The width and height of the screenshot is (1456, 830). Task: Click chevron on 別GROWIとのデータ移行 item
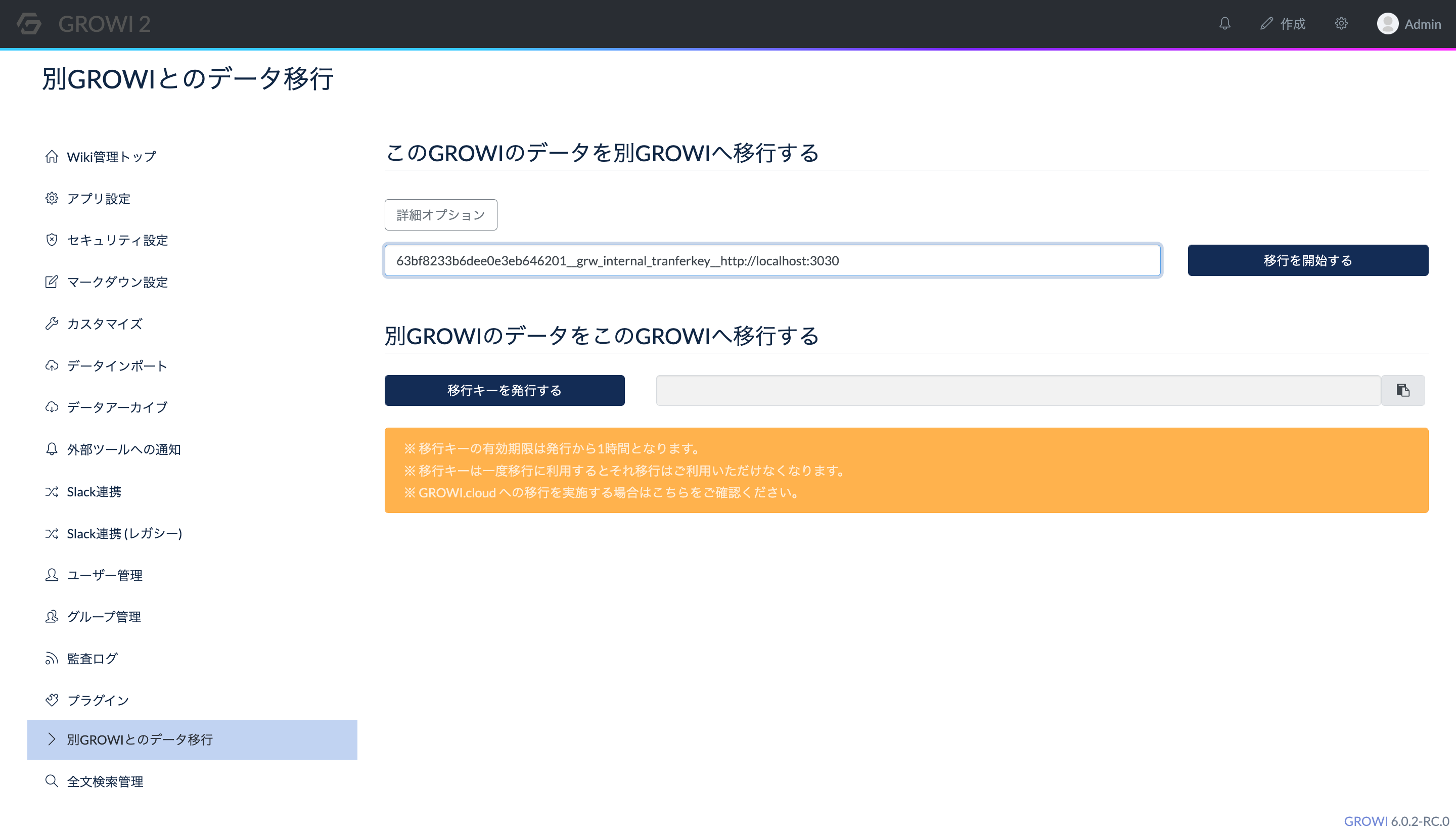pos(52,740)
